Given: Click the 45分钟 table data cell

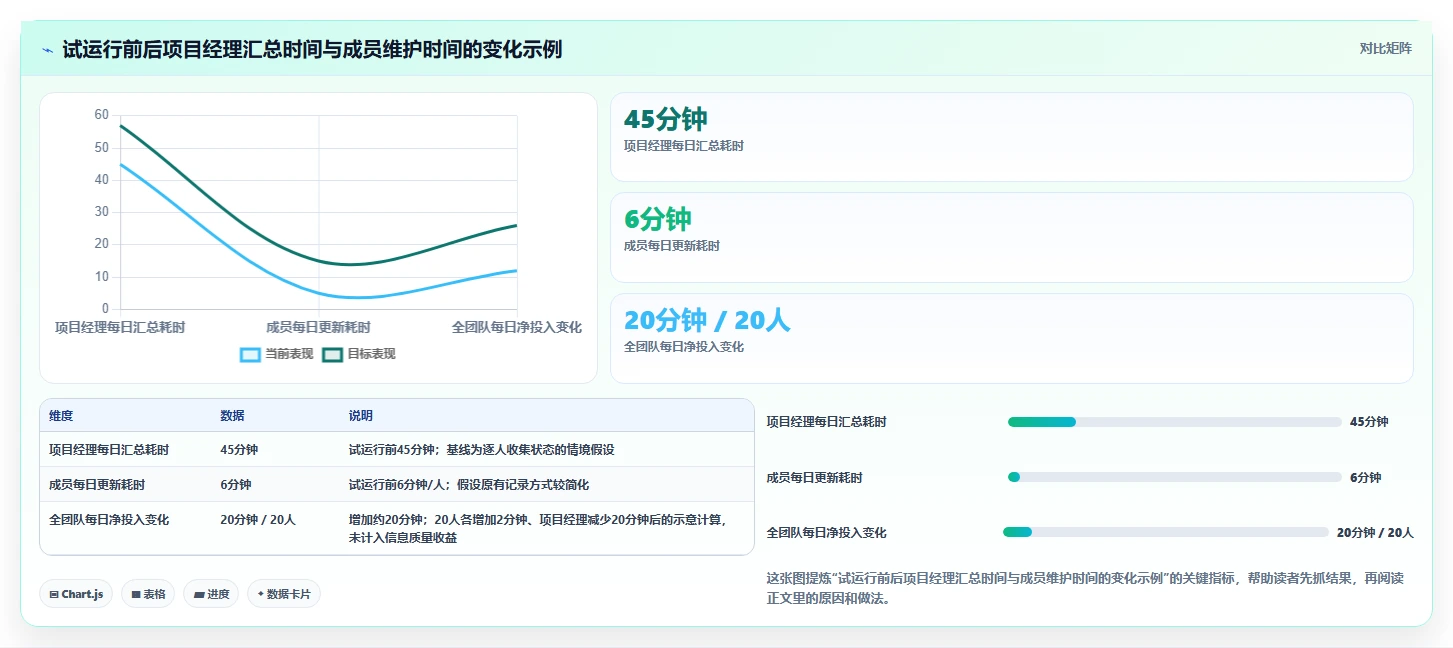Looking at the screenshot, I should [239, 450].
